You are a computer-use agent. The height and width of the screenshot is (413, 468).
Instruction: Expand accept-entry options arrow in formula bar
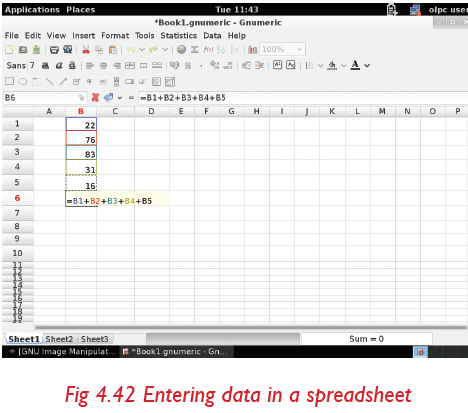(x=119, y=98)
